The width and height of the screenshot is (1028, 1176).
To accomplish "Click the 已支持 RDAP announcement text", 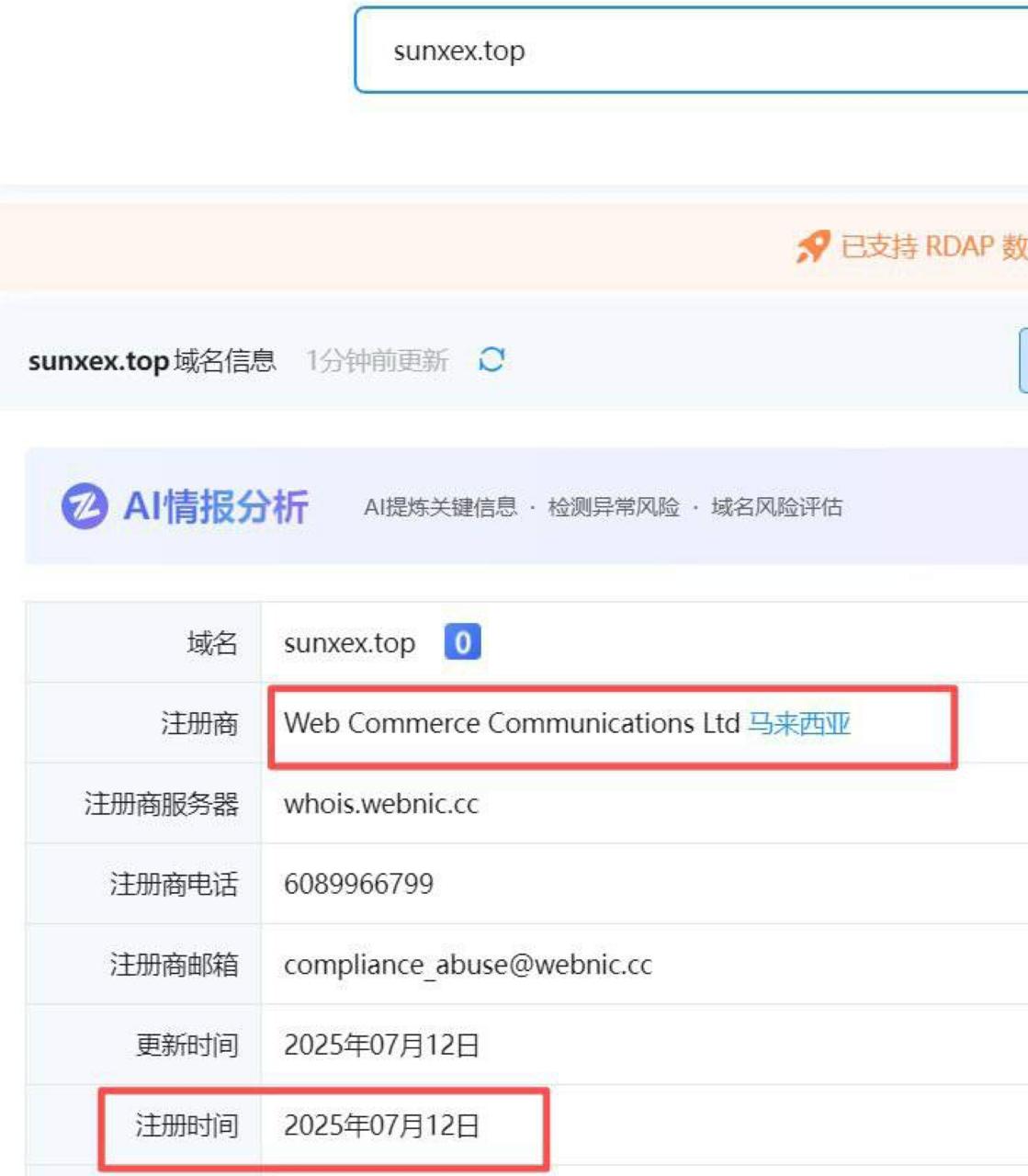I will point(933,246).
